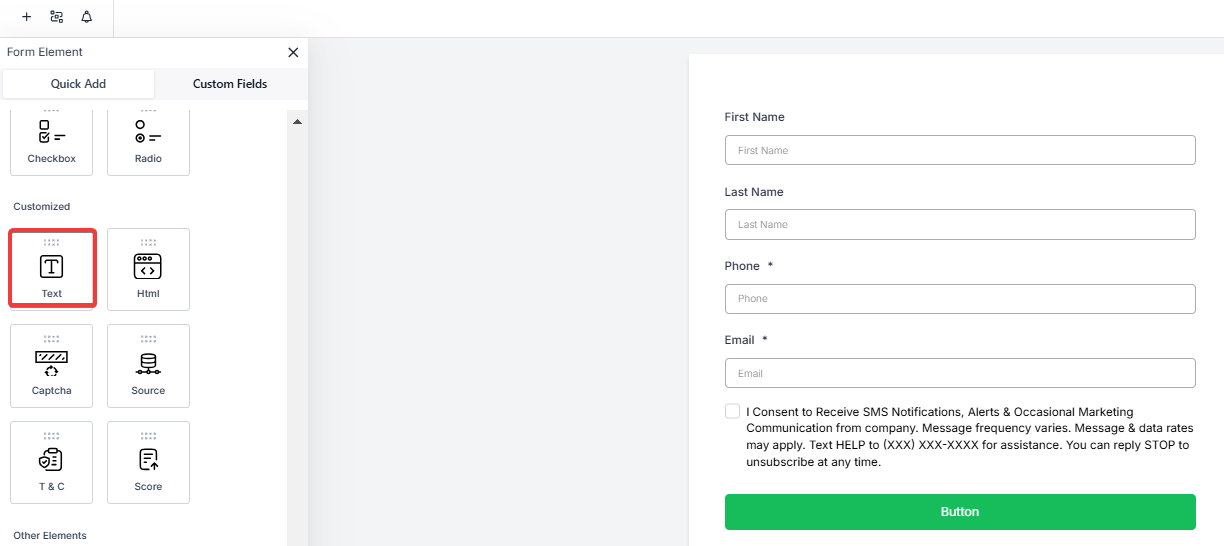Viewport: 1224px width, 546px height.
Task: Switch to the Quick Add tab
Action: [78, 84]
